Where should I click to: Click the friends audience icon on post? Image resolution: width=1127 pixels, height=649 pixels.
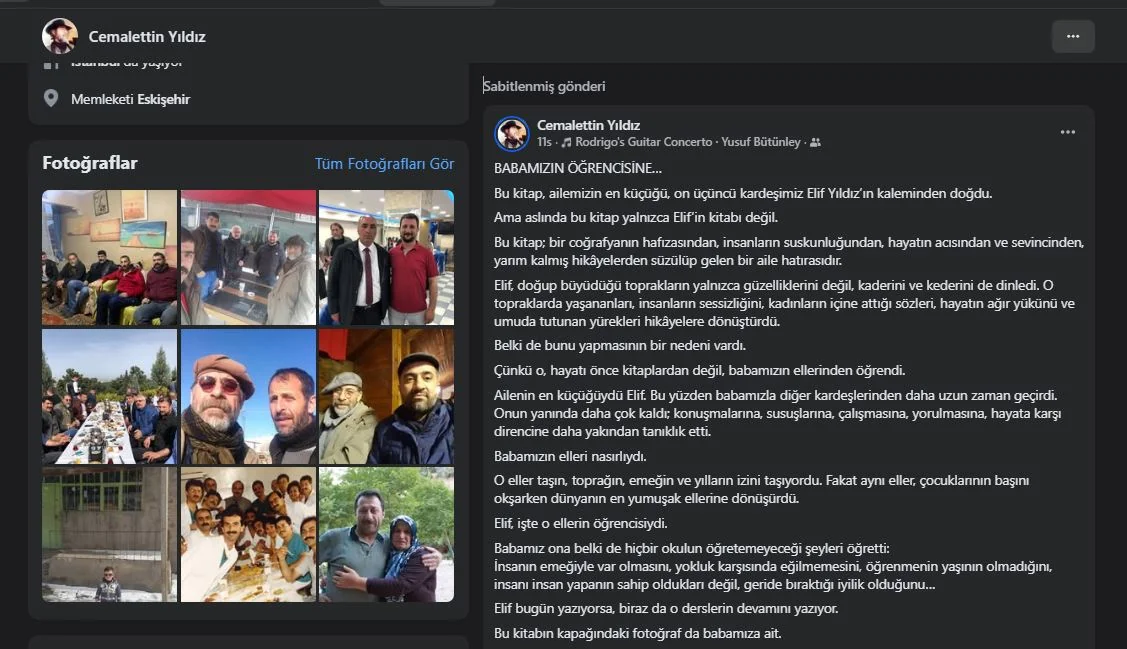(x=815, y=142)
